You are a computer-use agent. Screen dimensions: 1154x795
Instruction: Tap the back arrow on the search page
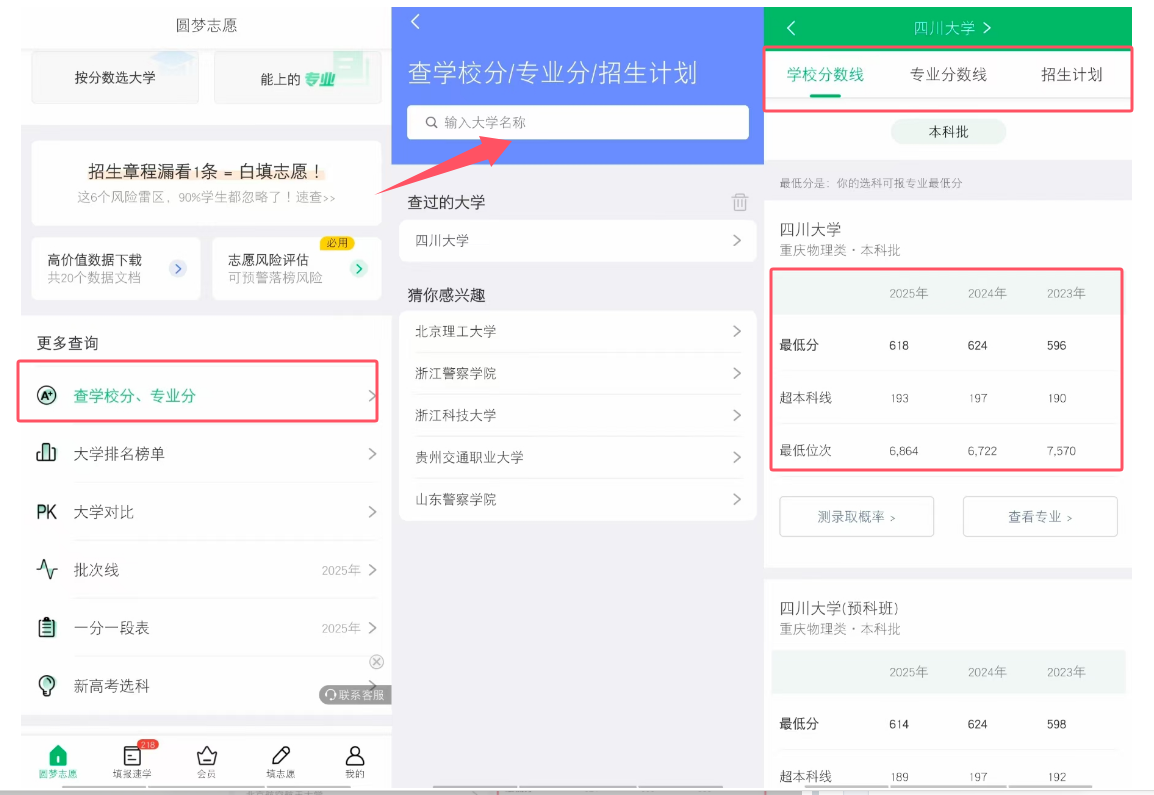(416, 22)
